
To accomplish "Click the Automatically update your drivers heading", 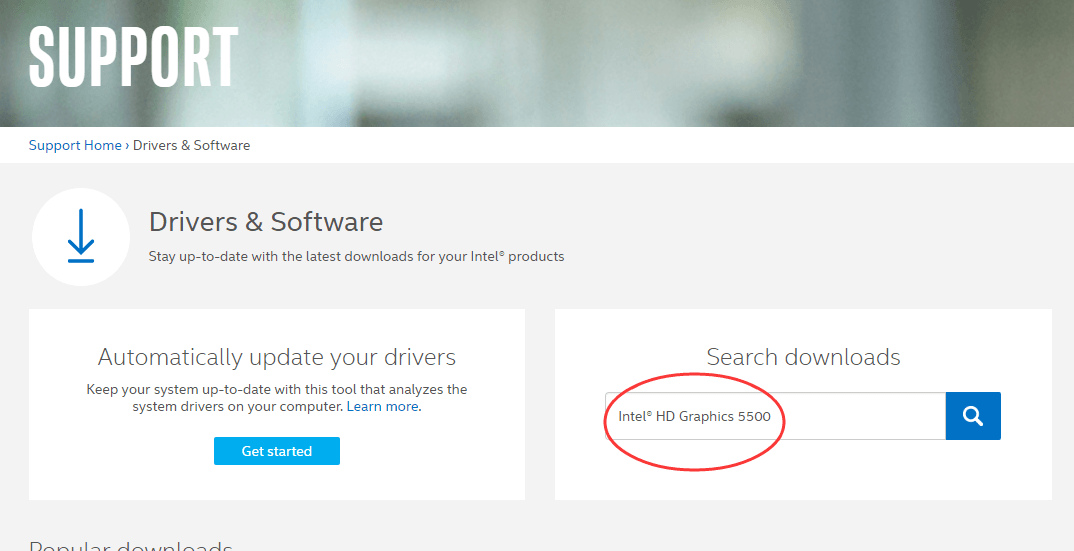I will tap(277, 357).
